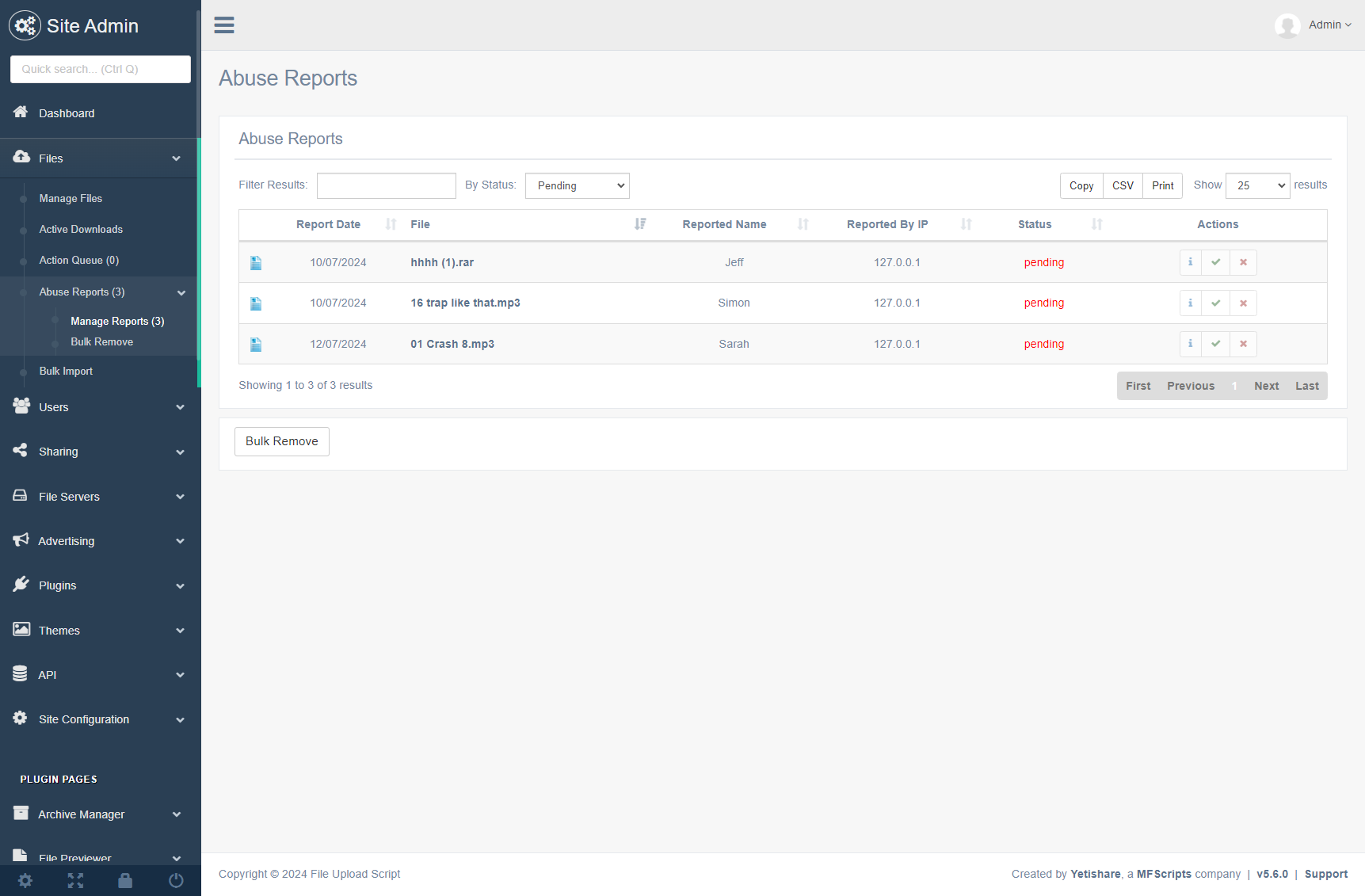1365x896 pixels.
Task: Click the lock icon in sidebar footer
Action: pyautogui.click(x=125, y=880)
